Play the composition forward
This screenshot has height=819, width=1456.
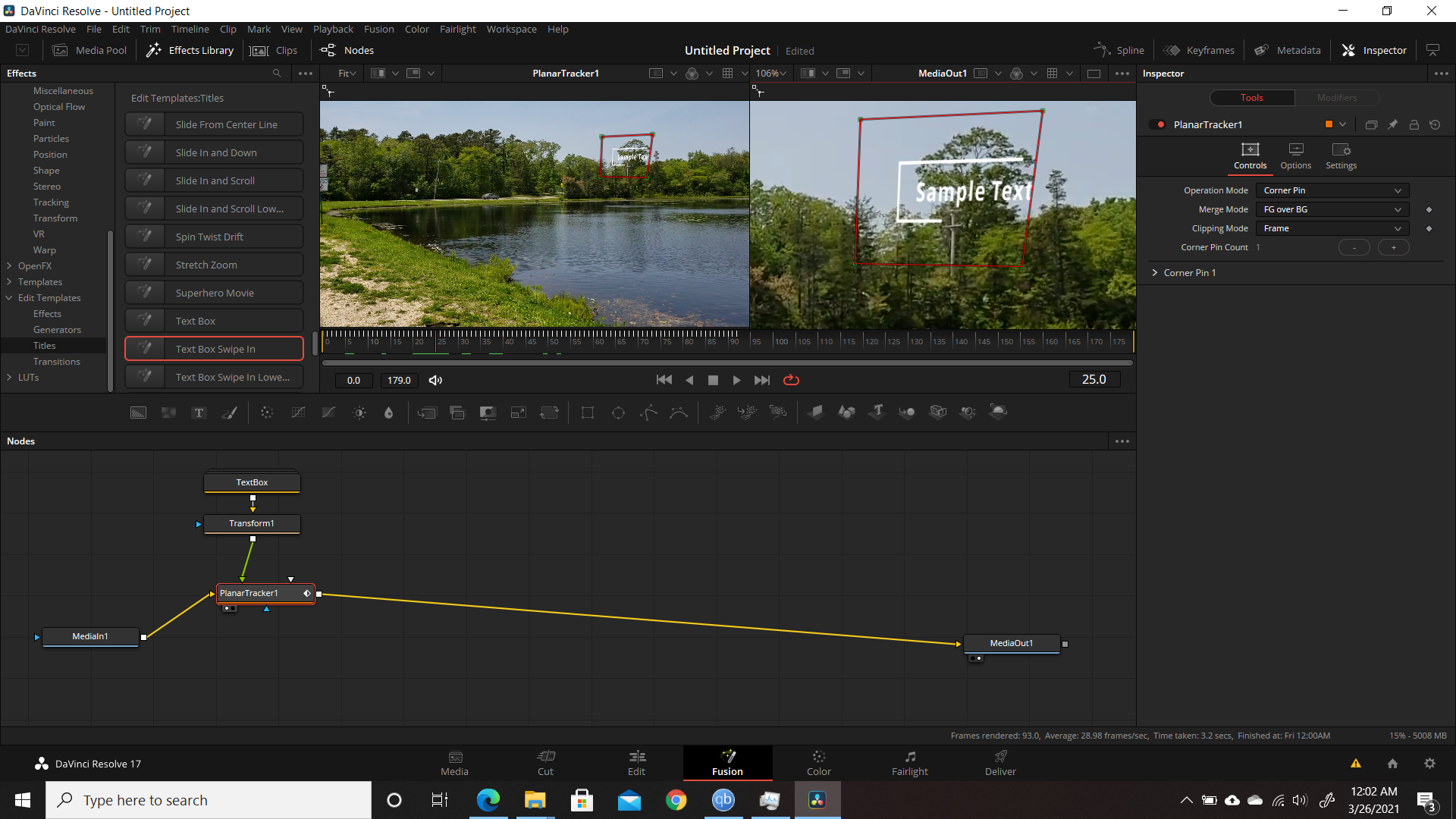[736, 381]
